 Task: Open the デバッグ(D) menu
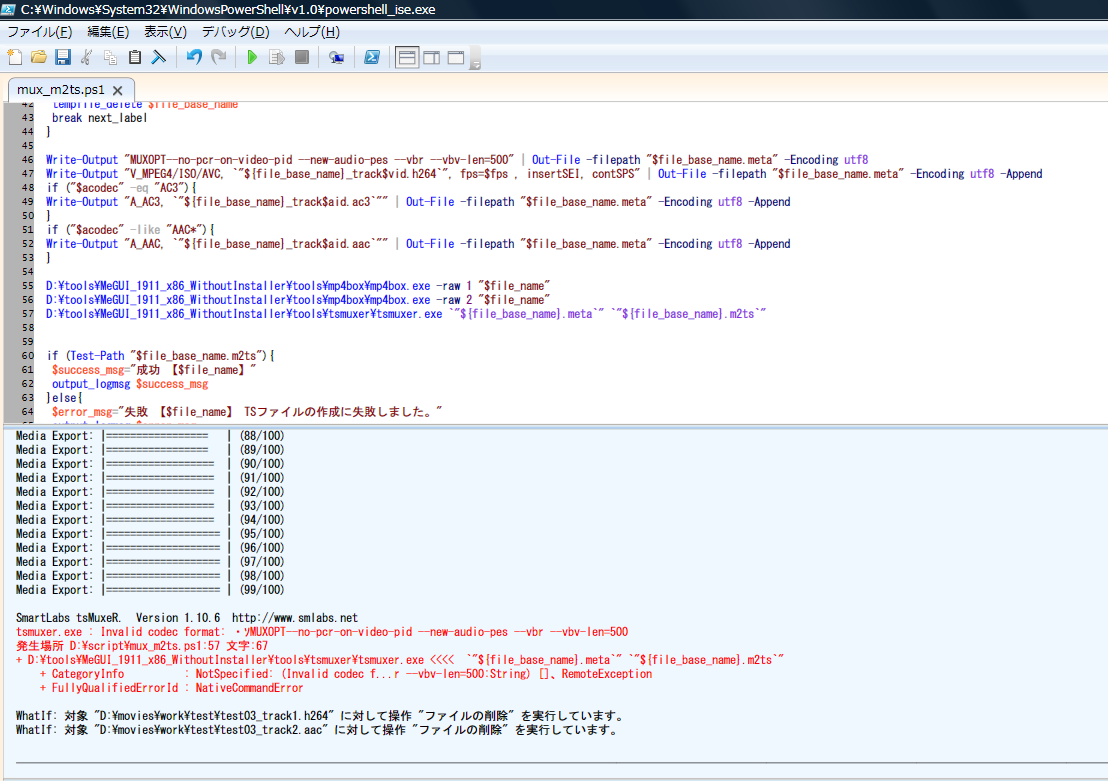click(x=235, y=32)
